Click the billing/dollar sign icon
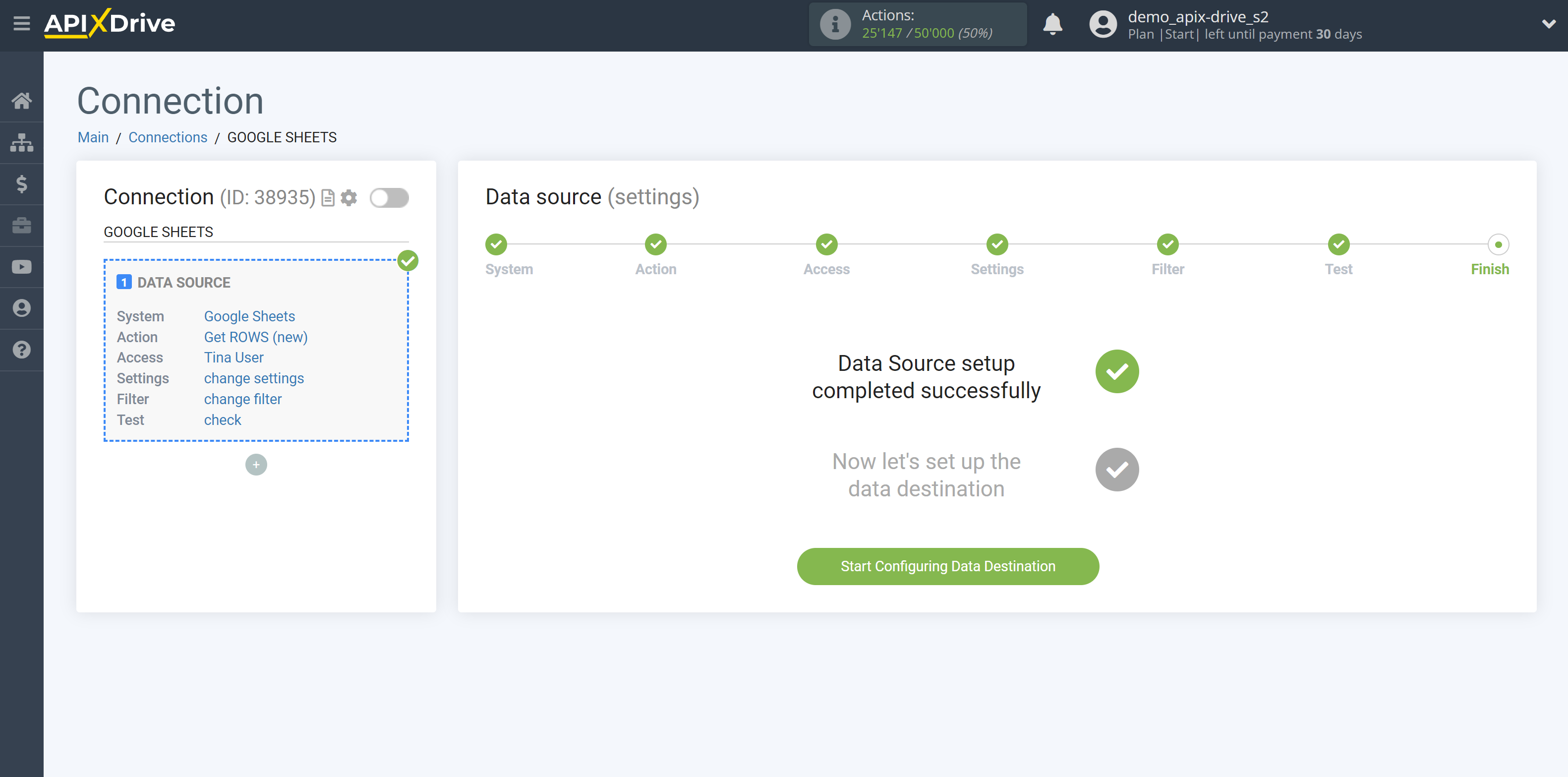This screenshot has height=777, width=1568. (22, 184)
